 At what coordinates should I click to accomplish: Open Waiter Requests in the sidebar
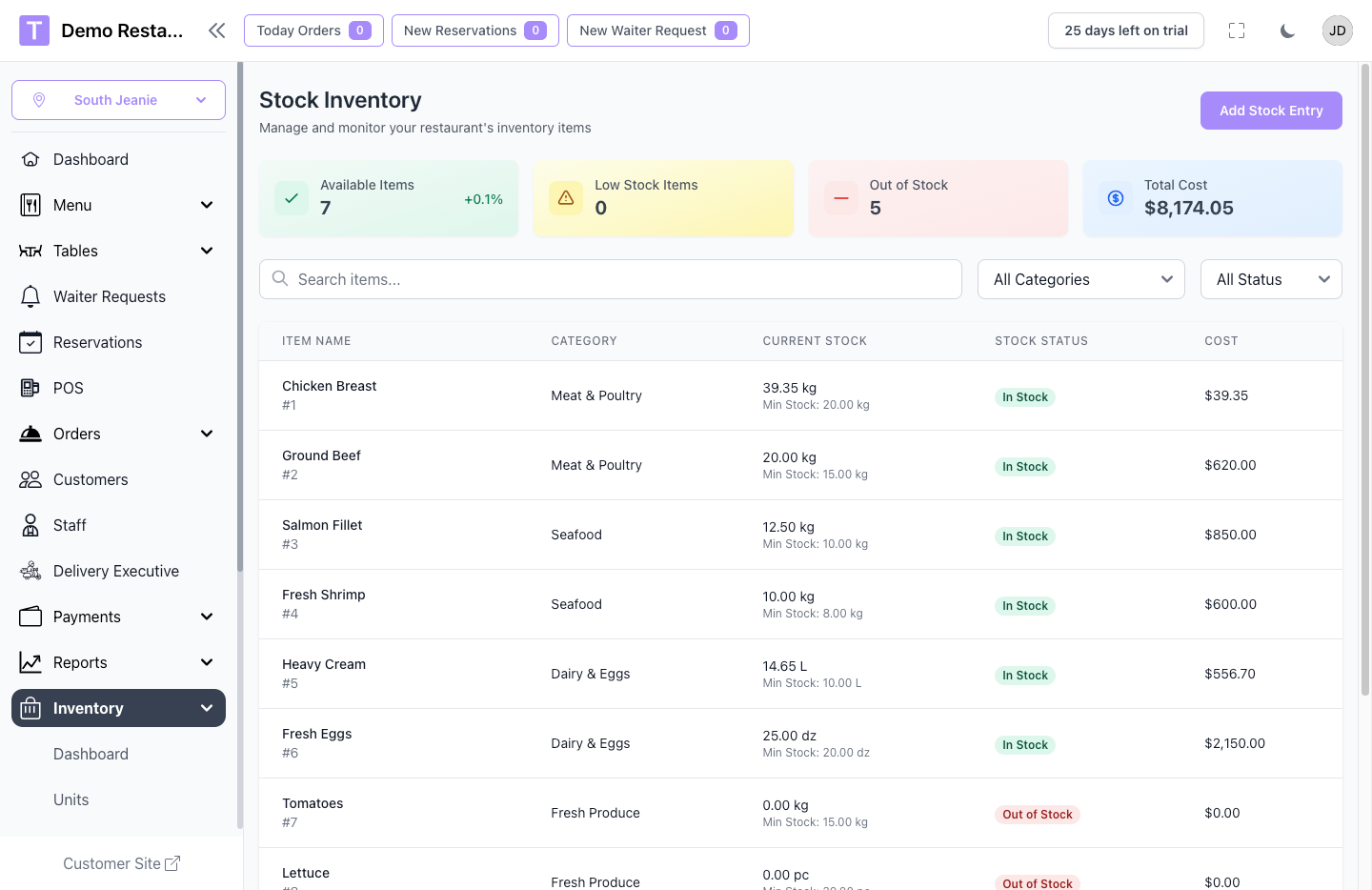[x=118, y=296]
